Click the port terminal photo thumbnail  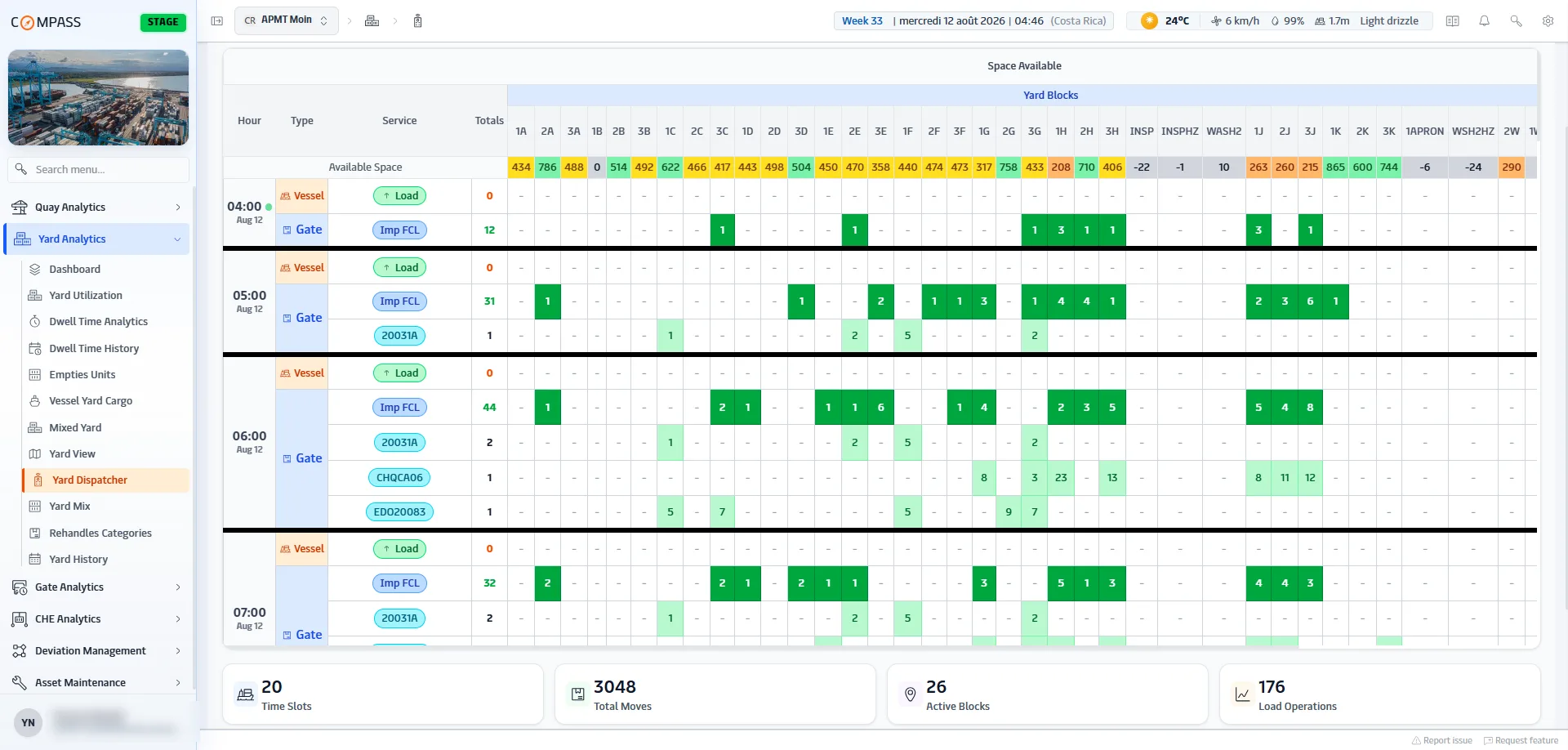click(98, 97)
